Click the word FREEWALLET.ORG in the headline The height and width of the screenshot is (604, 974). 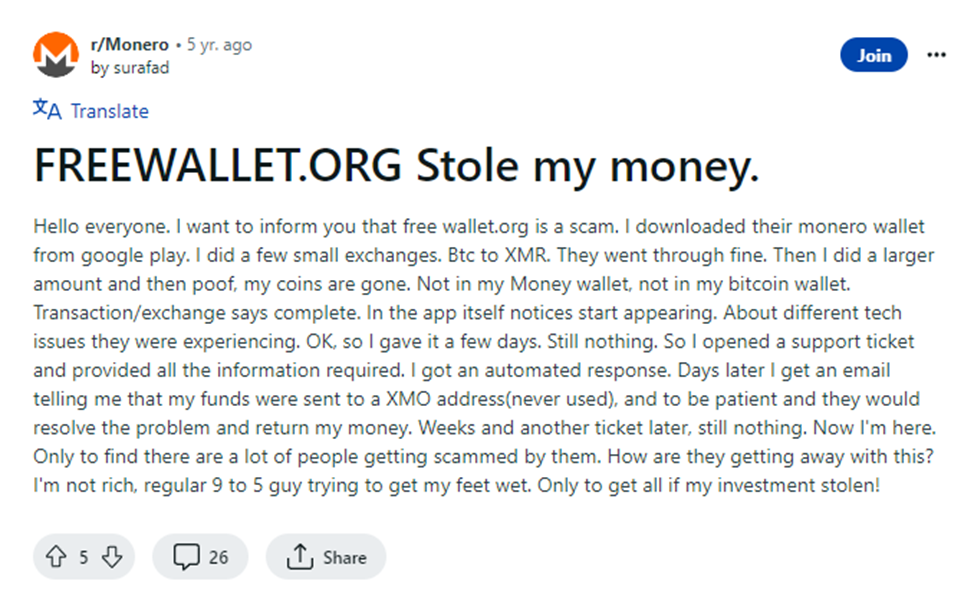coord(218,166)
